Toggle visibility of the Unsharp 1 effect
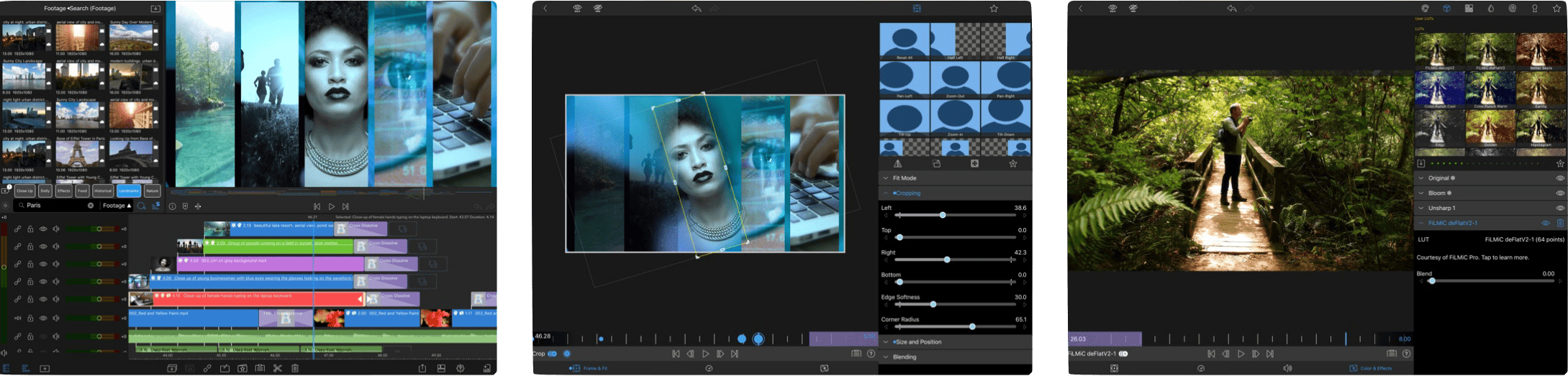 click(1560, 208)
